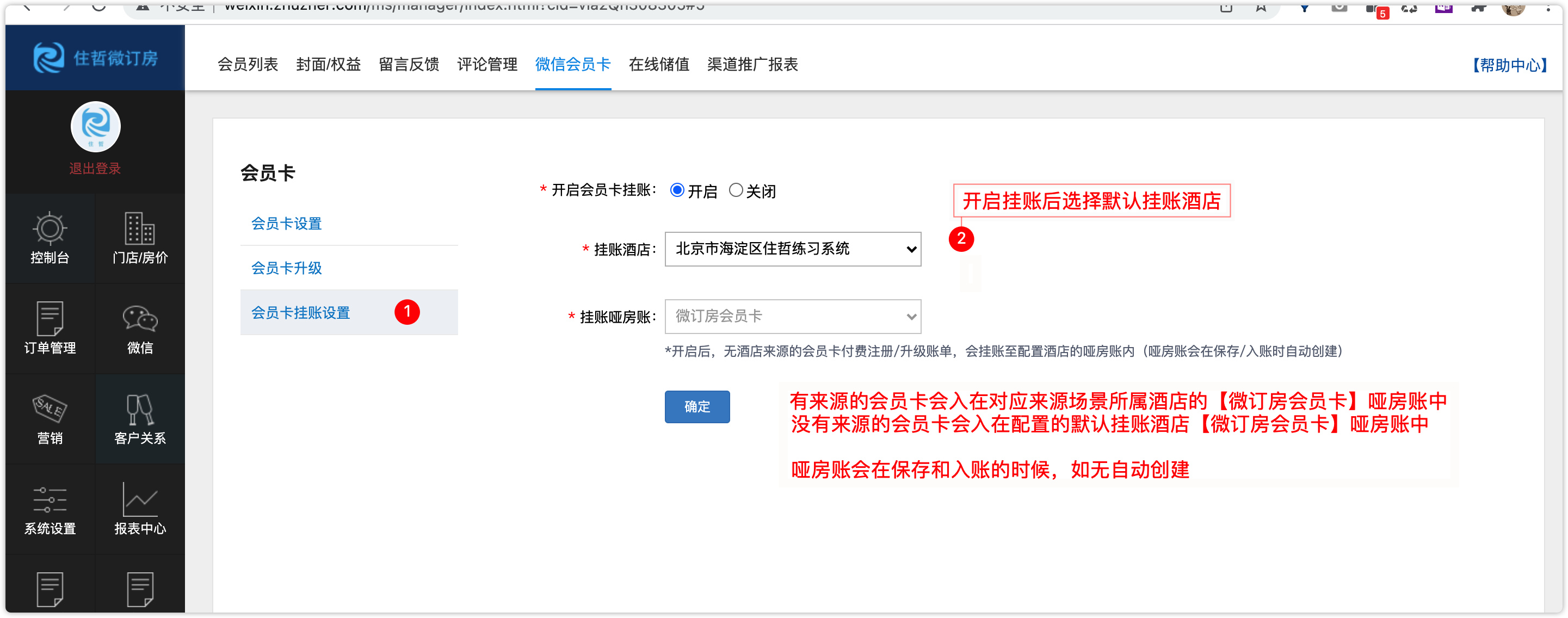Open 会员卡设置 in side menu
Image resolution: width=1568 pixels, height=618 pixels.
286,224
